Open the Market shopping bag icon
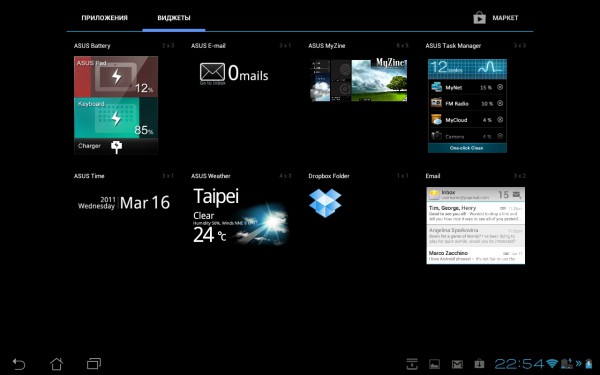The height and width of the screenshot is (375, 600). pyautogui.click(x=479, y=18)
